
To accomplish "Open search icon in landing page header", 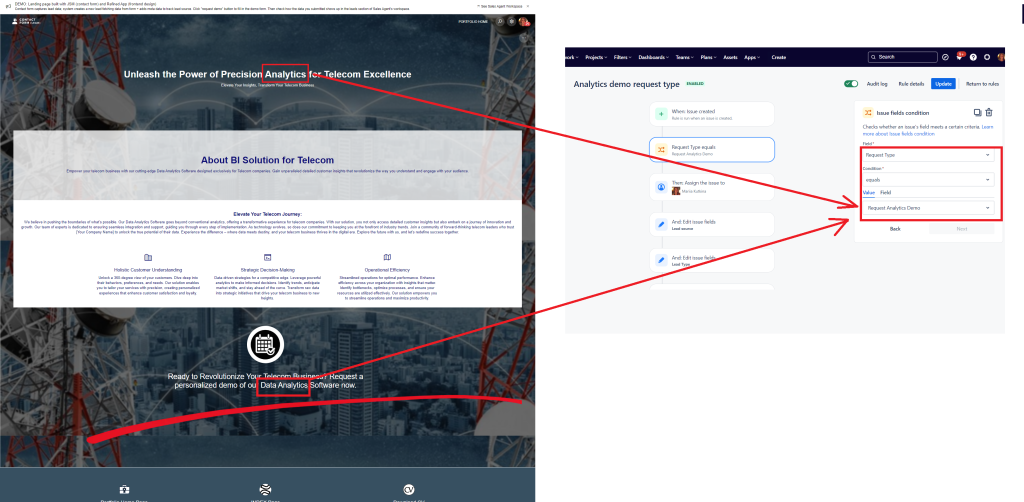I will click(x=500, y=22).
